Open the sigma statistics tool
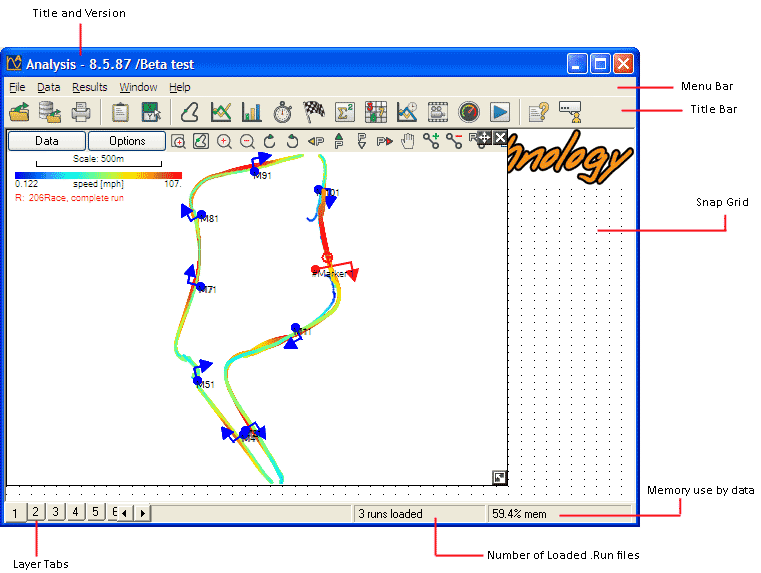761x573 pixels. coord(345,112)
